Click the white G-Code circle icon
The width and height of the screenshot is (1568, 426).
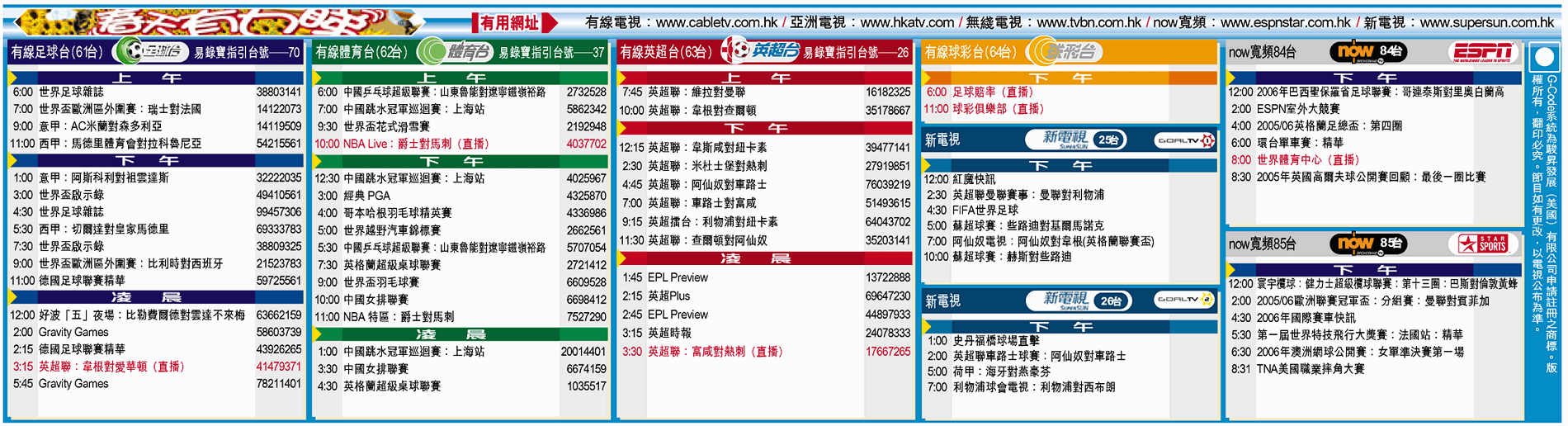point(1543,59)
